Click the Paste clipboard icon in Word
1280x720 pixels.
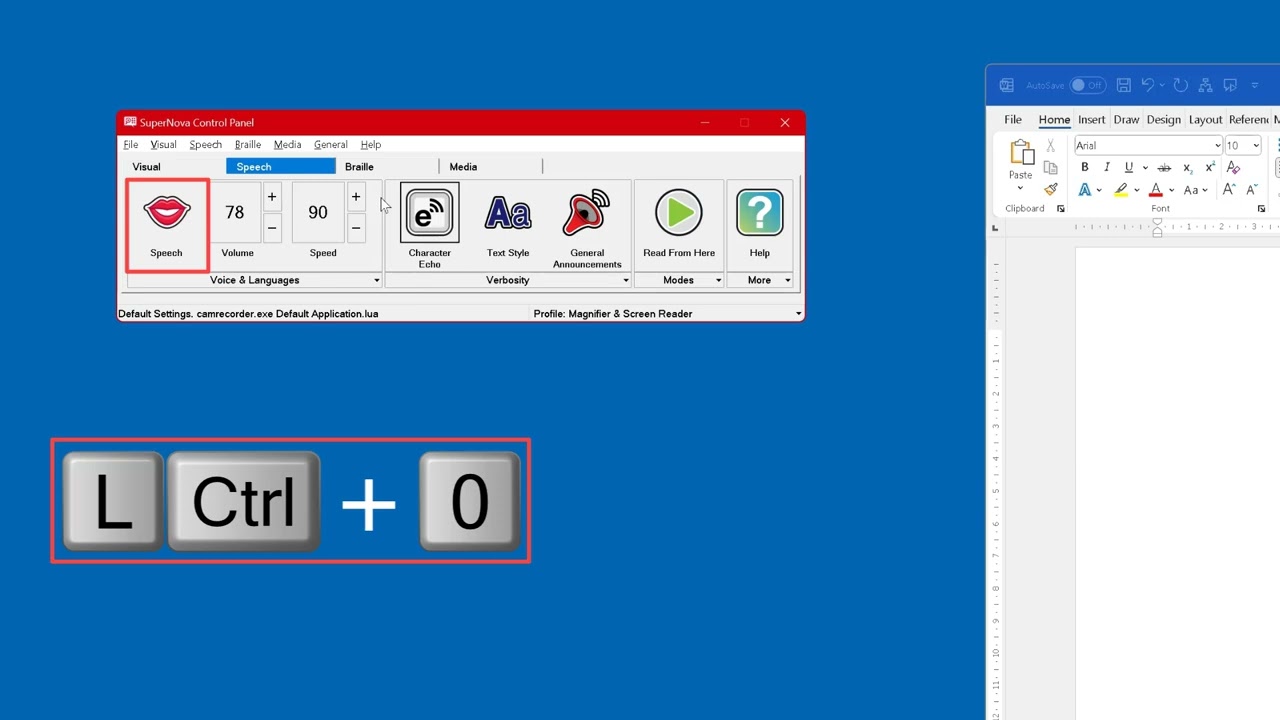pos(1021,153)
